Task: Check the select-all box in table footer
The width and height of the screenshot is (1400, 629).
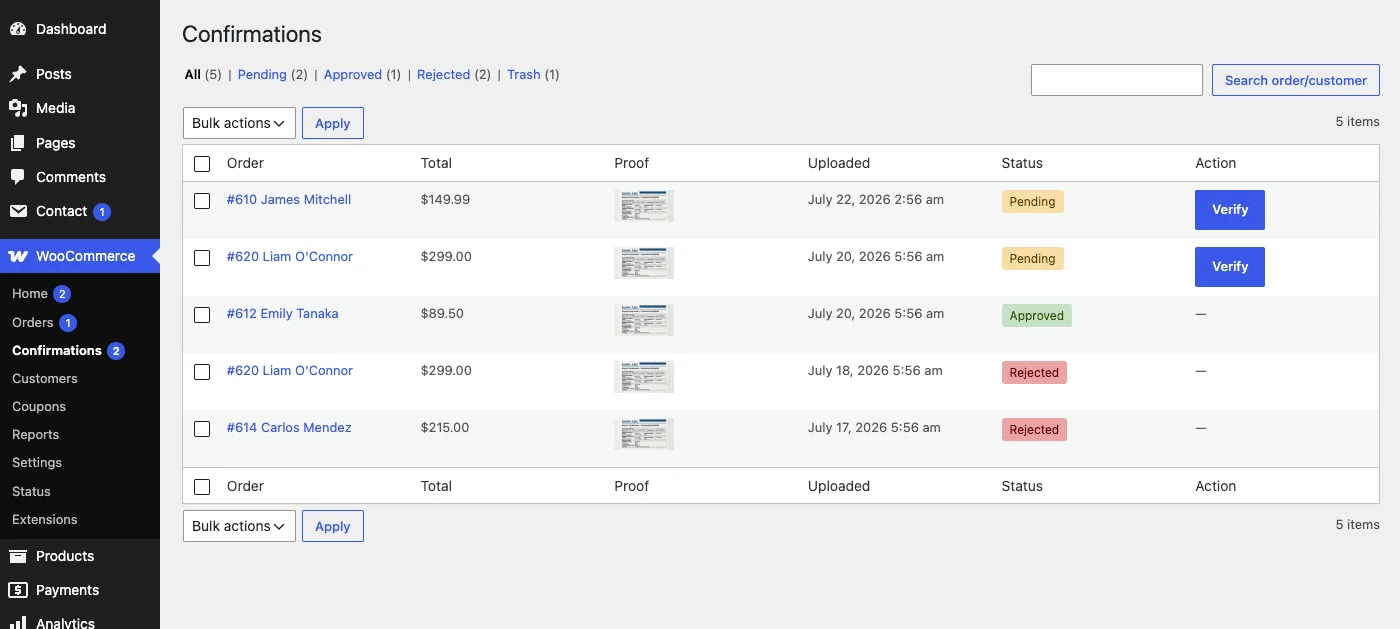Action: pyautogui.click(x=202, y=487)
